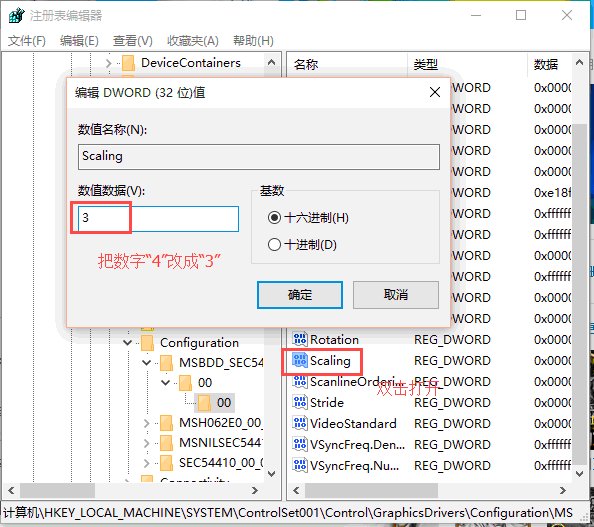Click the 数值名称(N) Scaling field
Image resolution: width=594 pixels, height=527 pixels.
click(259, 156)
